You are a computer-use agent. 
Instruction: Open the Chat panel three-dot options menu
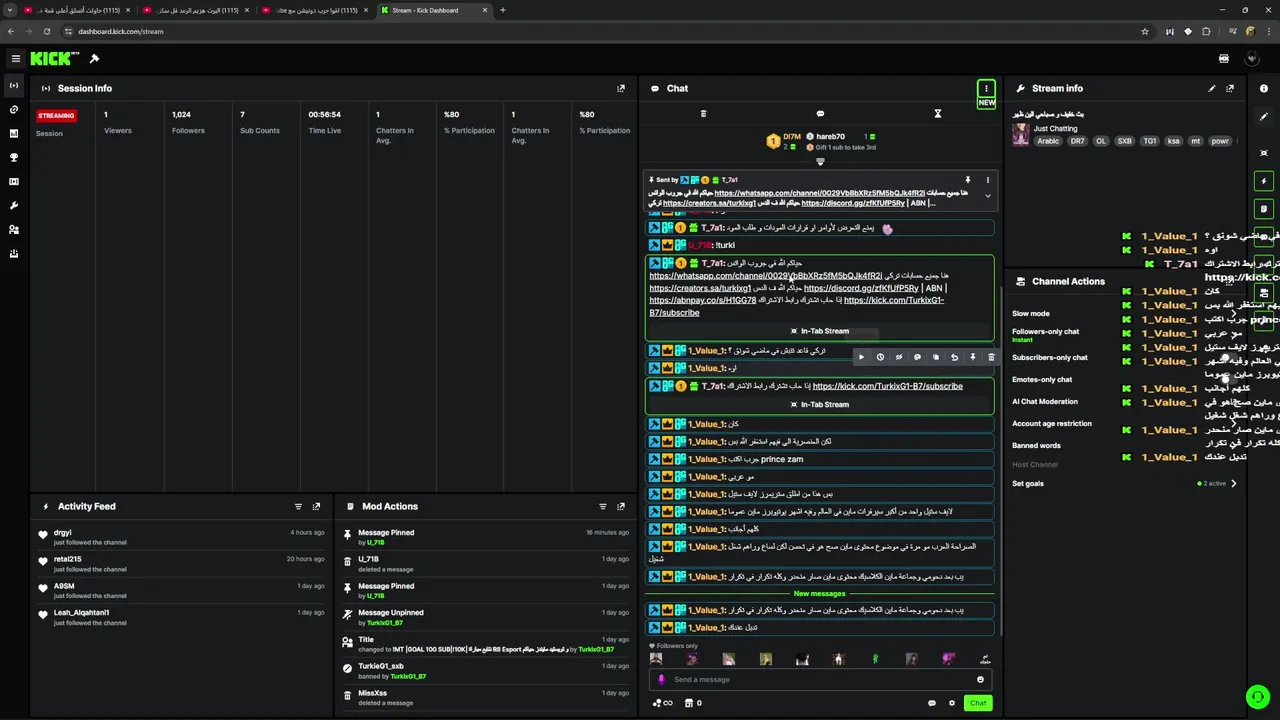tap(986, 88)
